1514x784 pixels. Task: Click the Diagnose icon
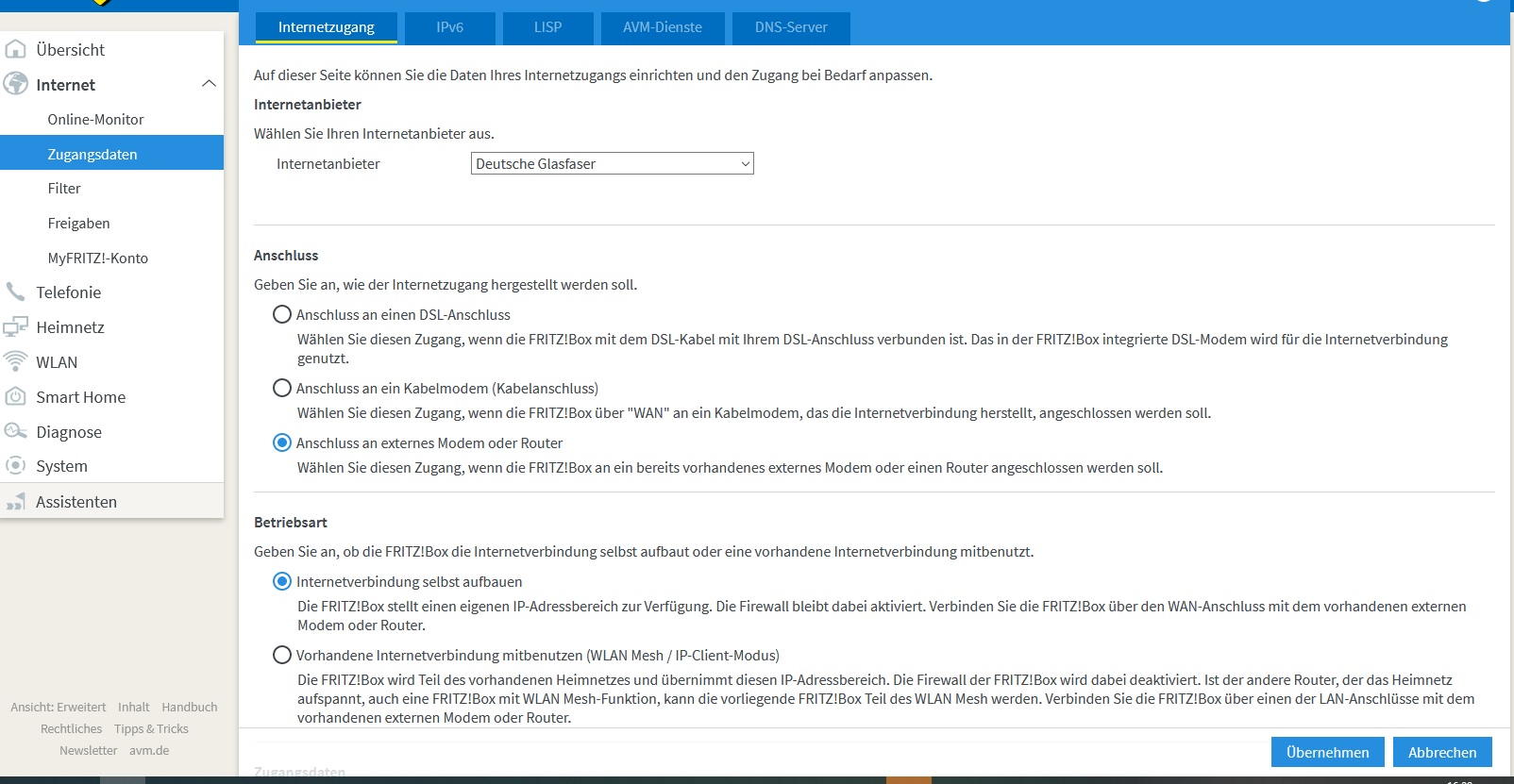tap(15, 431)
